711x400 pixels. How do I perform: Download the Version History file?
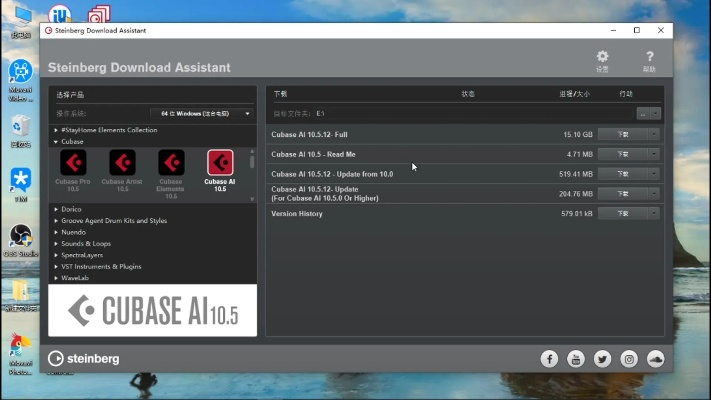(x=623, y=213)
